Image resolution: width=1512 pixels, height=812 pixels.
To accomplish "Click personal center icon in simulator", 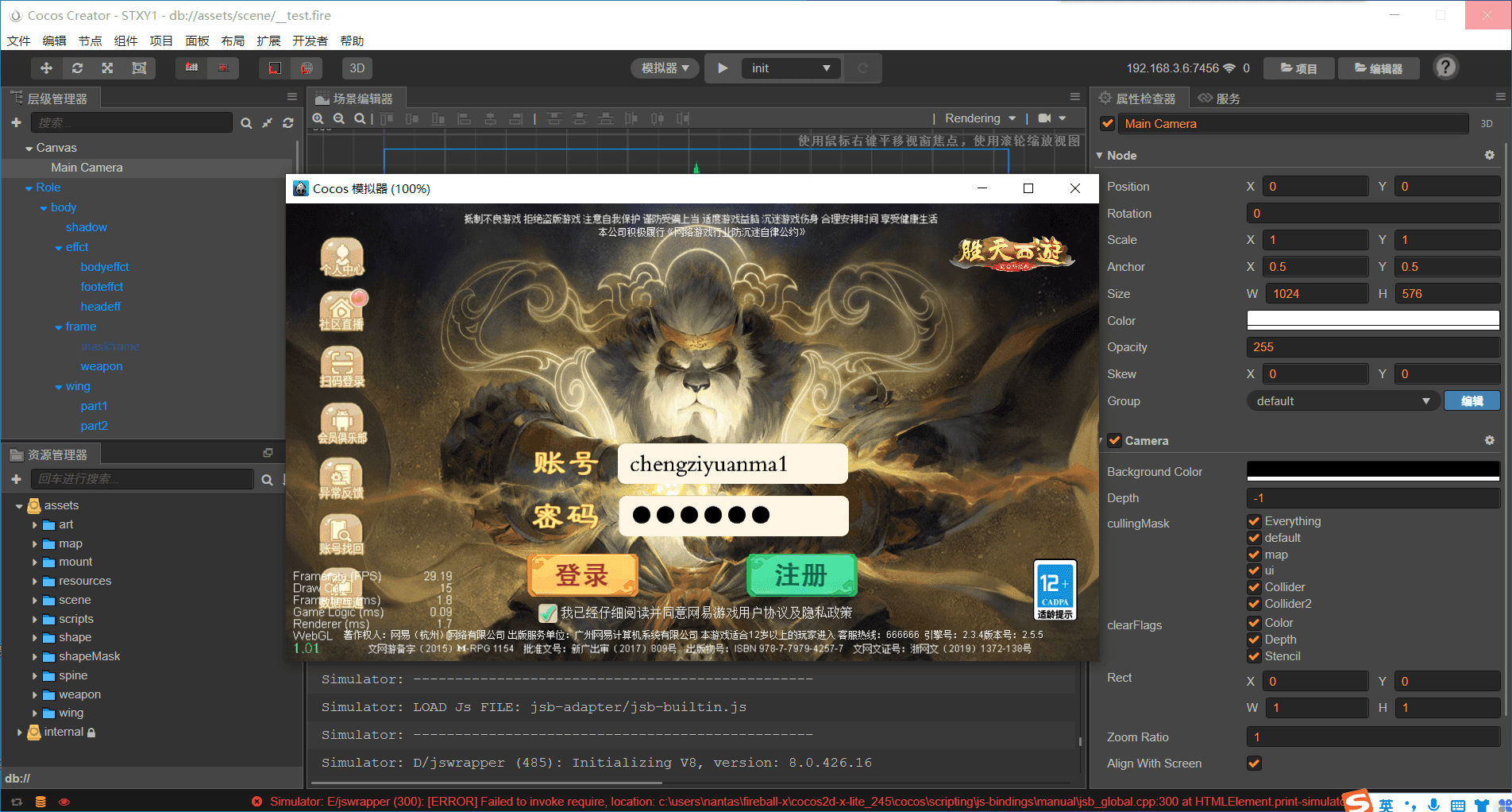I will [342, 257].
